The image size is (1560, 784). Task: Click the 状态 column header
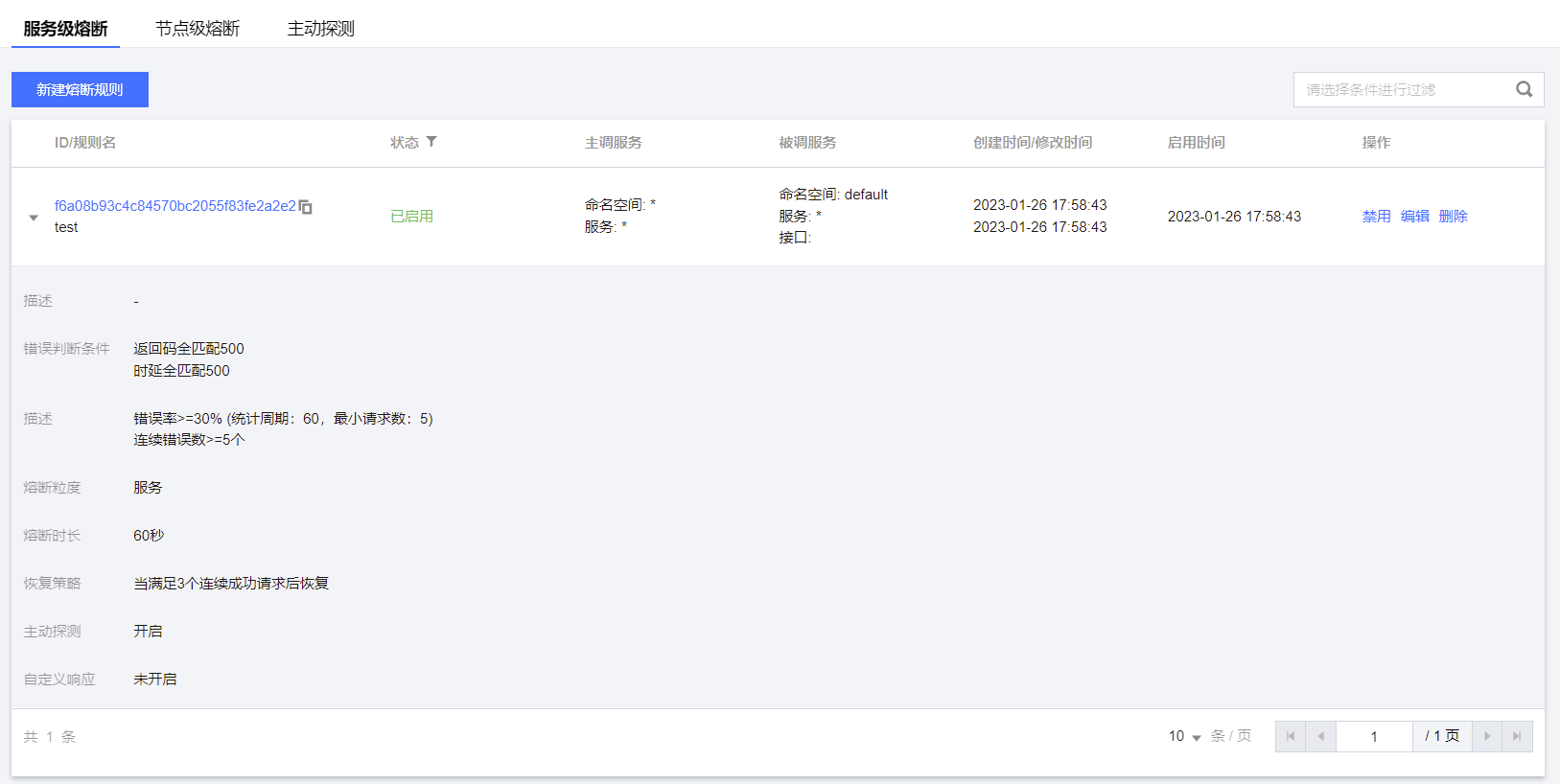[x=404, y=143]
